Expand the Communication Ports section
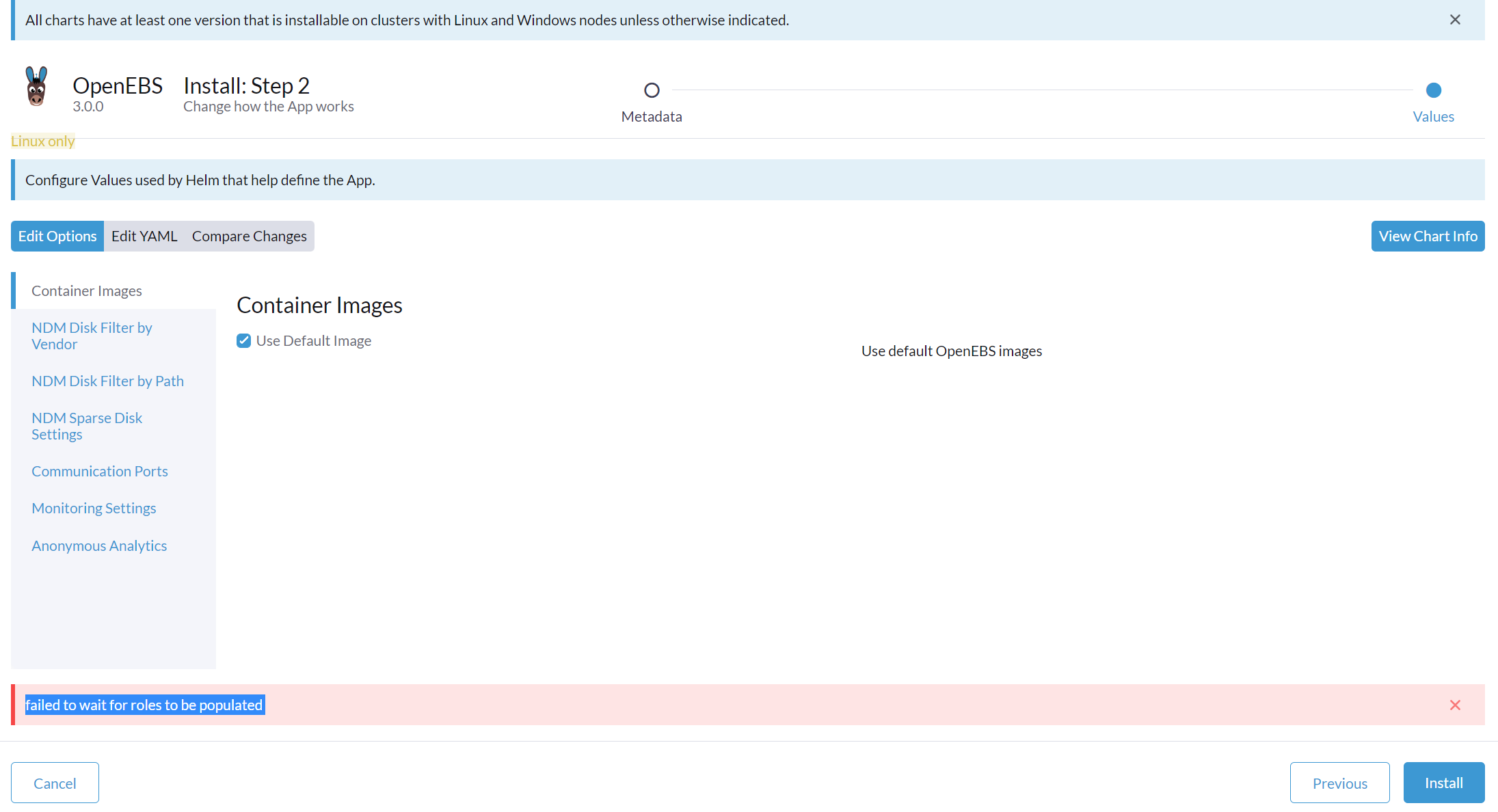This screenshot has height=812, width=1498. point(99,471)
